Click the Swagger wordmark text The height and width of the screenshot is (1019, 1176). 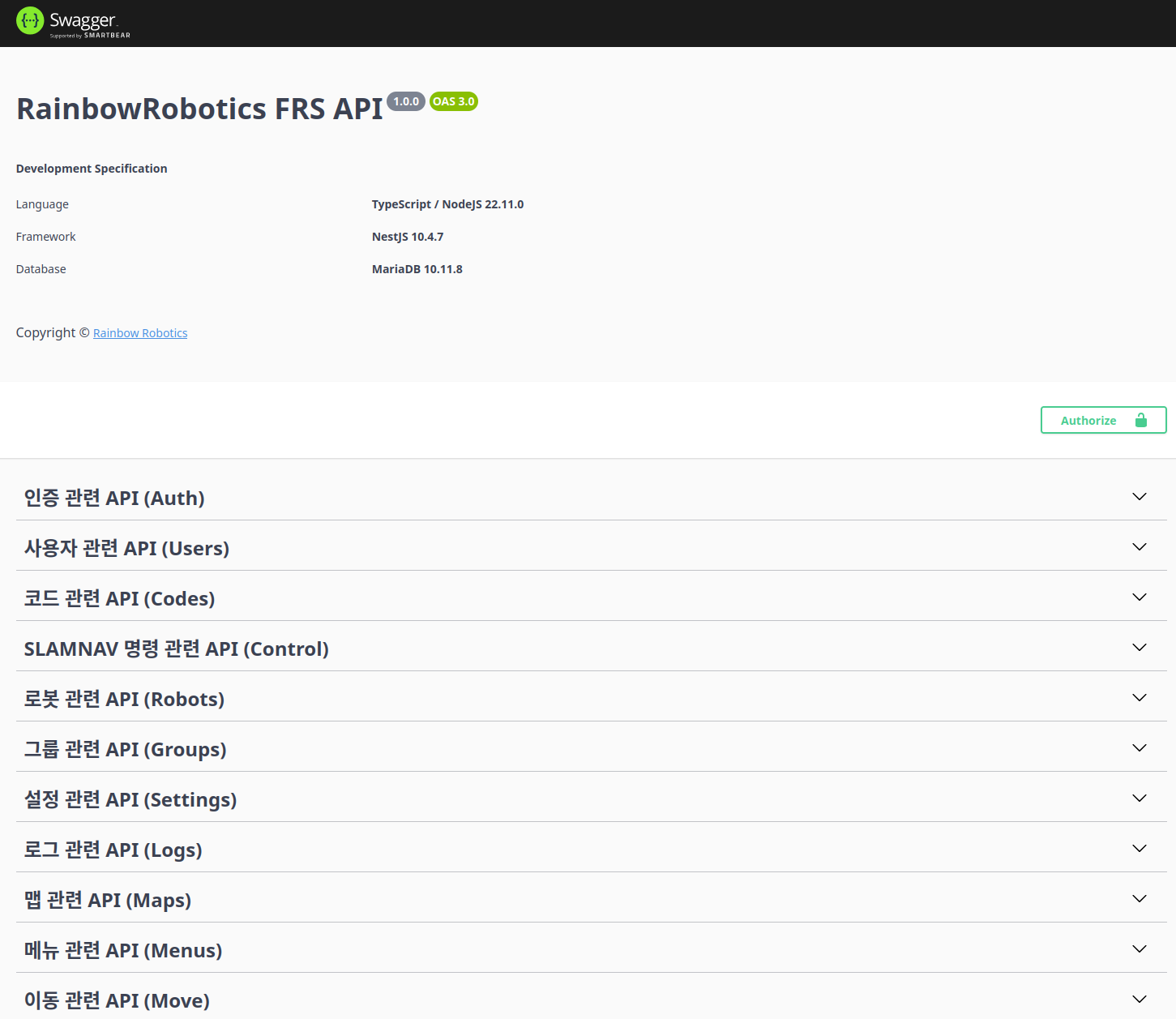83,20
